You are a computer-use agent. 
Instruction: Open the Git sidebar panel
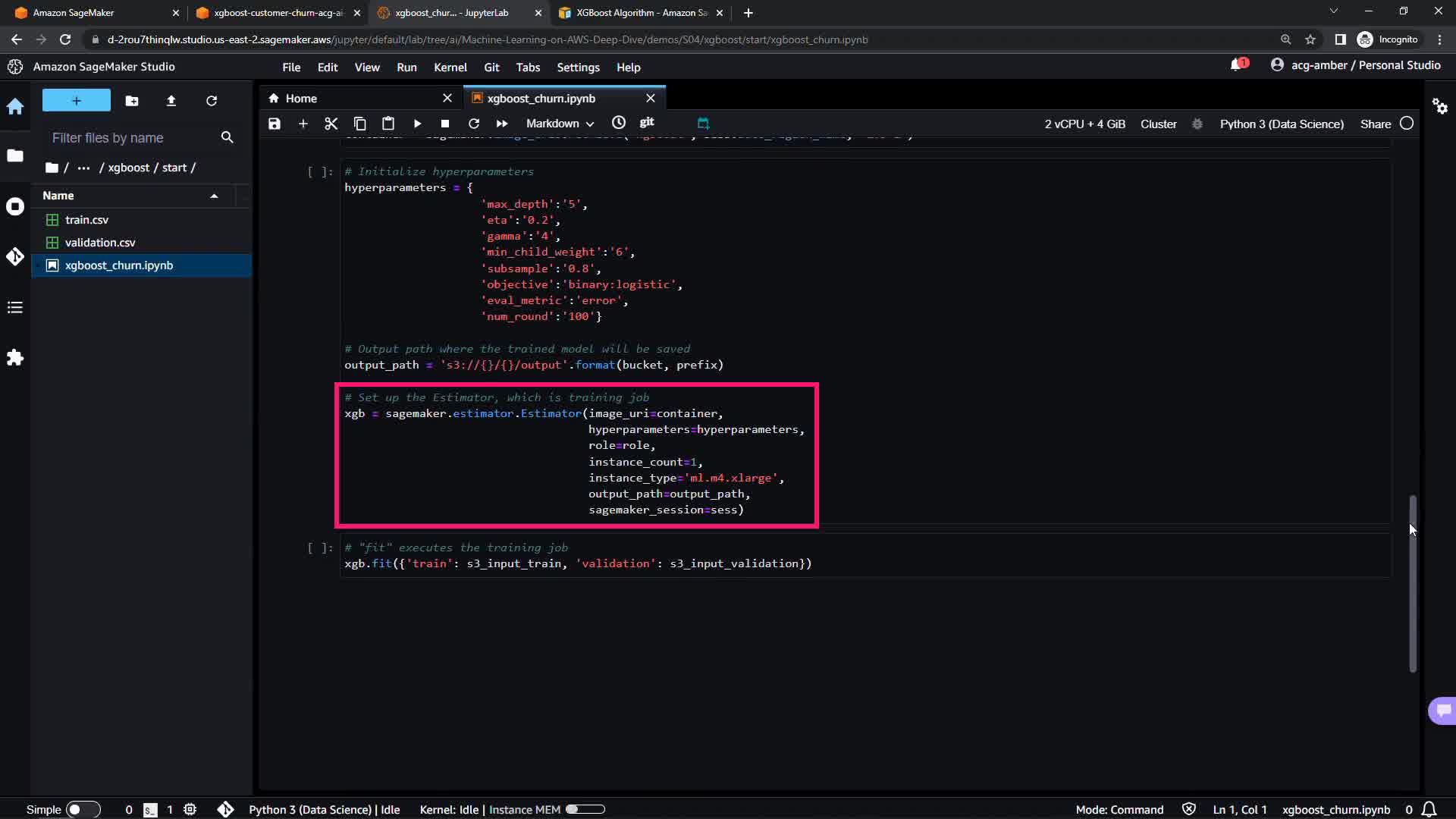click(15, 257)
